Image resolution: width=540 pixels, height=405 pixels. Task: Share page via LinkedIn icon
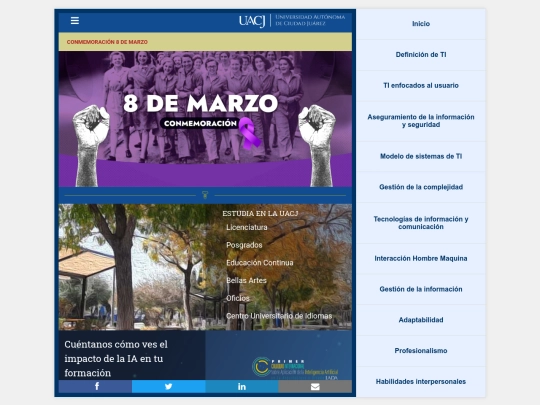pyautogui.click(x=242, y=386)
